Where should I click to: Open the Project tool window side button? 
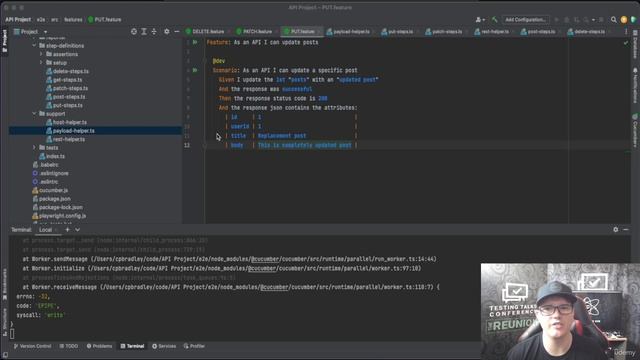tap(4, 41)
